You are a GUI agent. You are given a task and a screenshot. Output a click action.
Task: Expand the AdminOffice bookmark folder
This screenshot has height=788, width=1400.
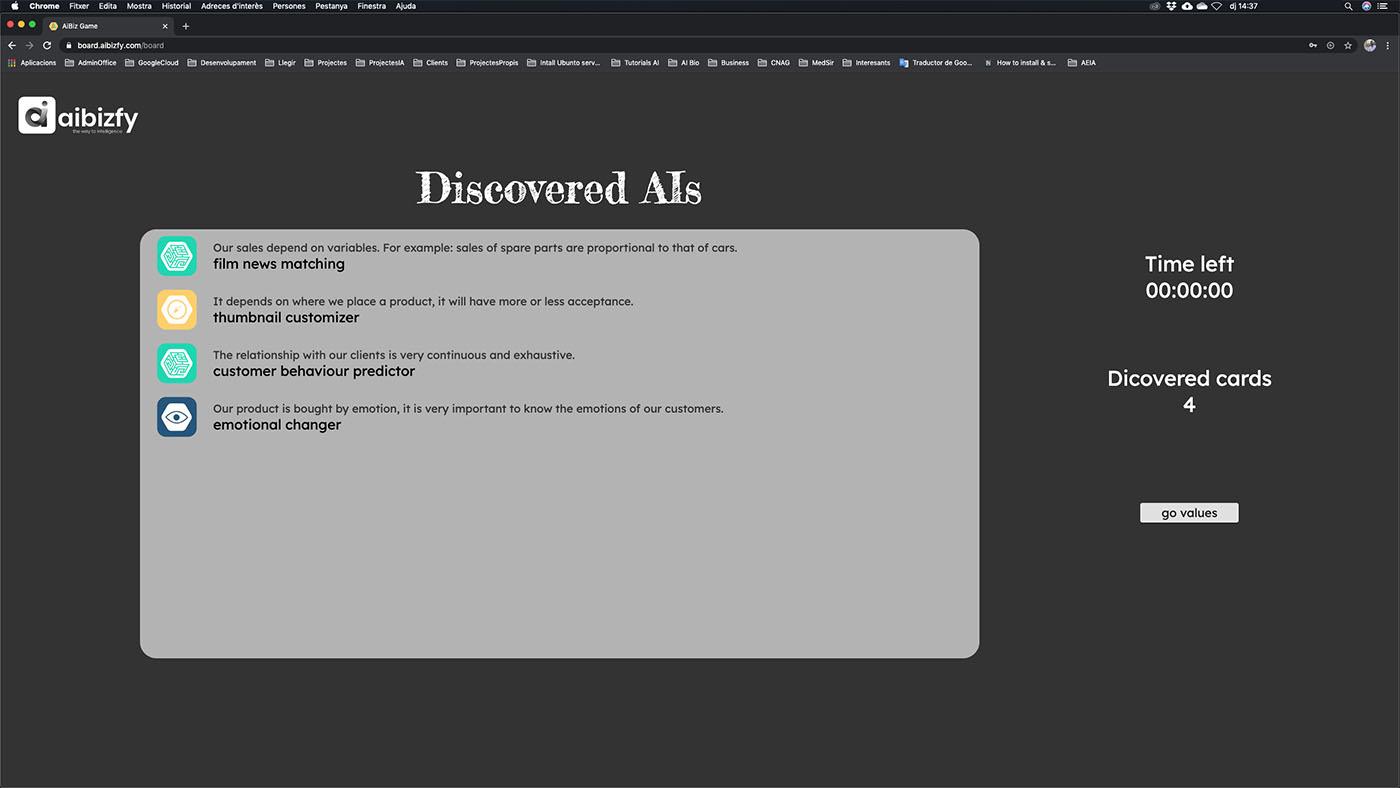pos(91,63)
